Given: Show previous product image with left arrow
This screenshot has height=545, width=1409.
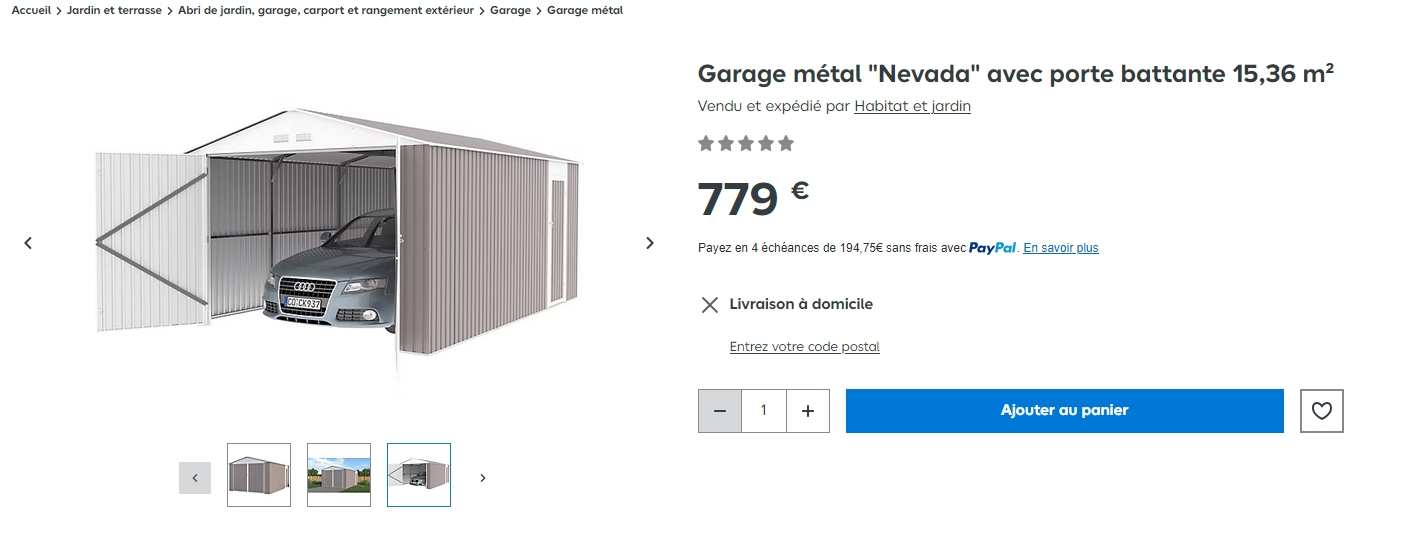Looking at the screenshot, I should pyautogui.click(x=28, y=243).
